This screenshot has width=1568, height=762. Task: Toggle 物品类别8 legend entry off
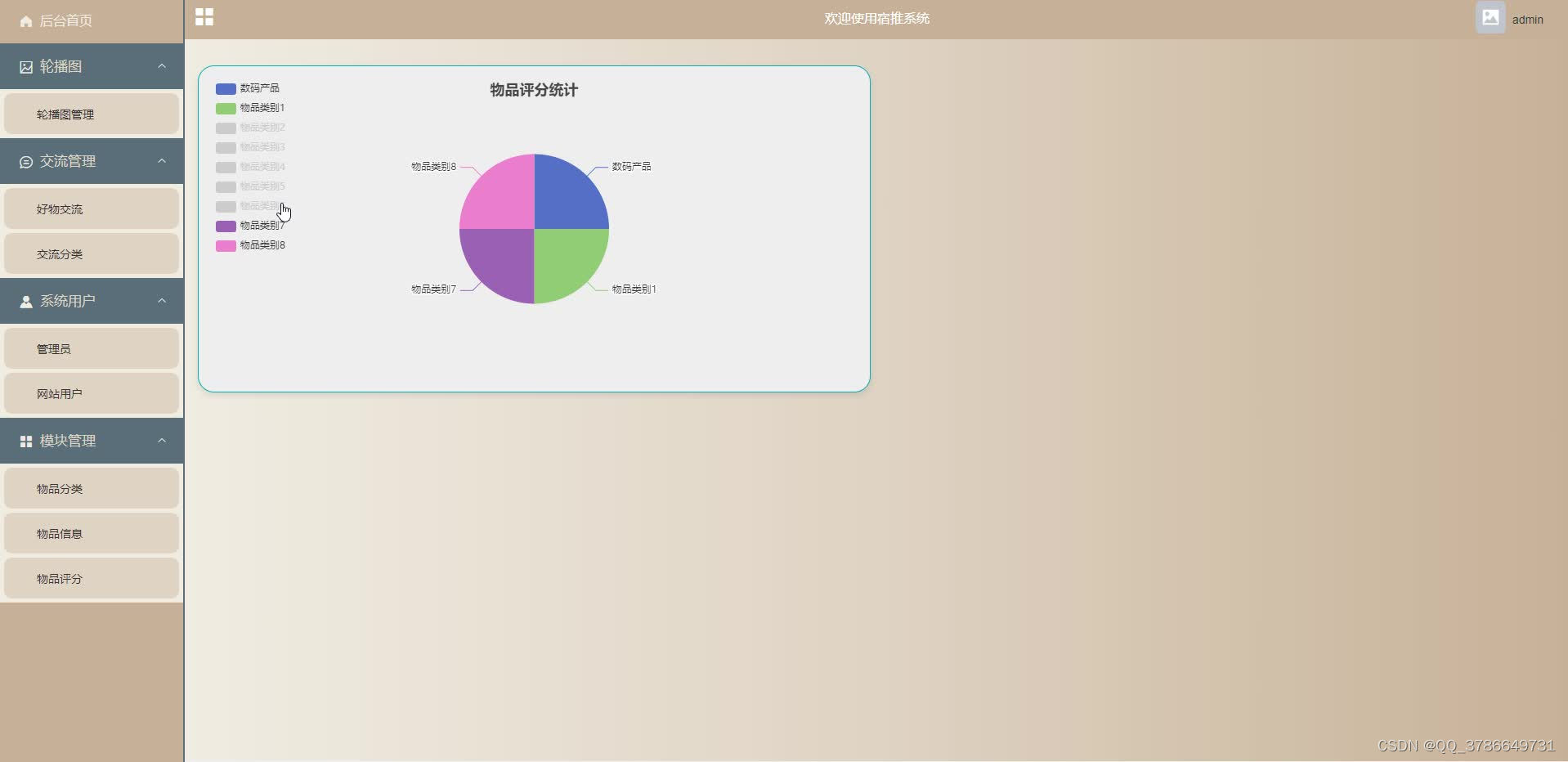click(x=250, y=245)
